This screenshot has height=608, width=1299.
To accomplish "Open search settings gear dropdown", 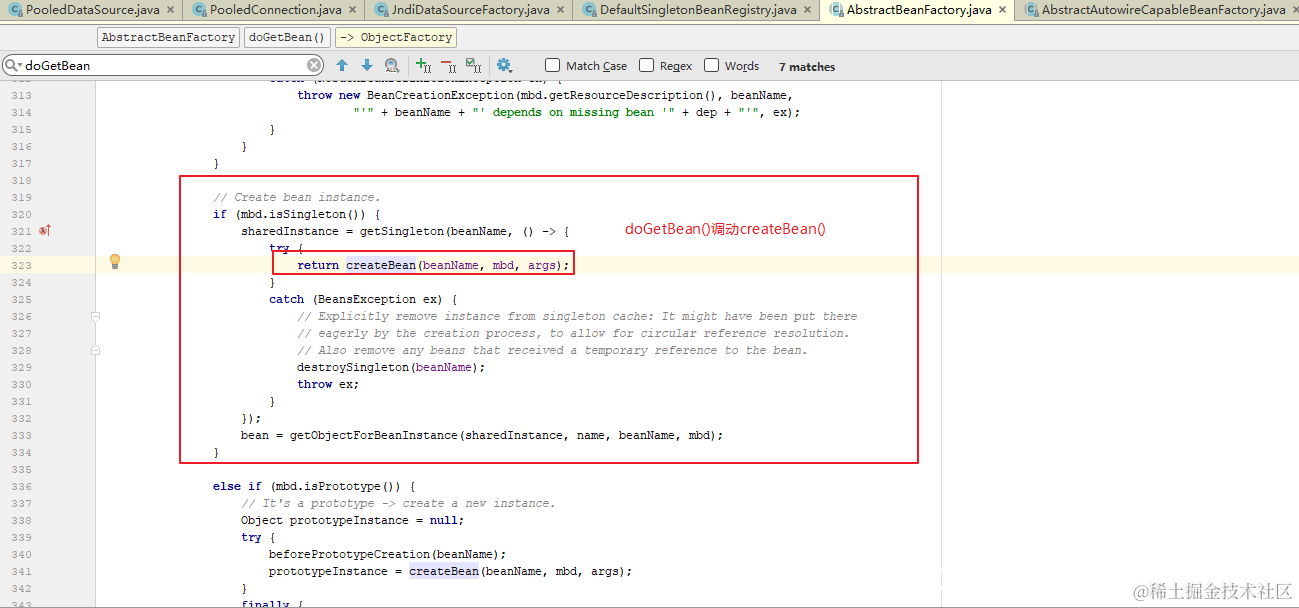I will point(504,66).
